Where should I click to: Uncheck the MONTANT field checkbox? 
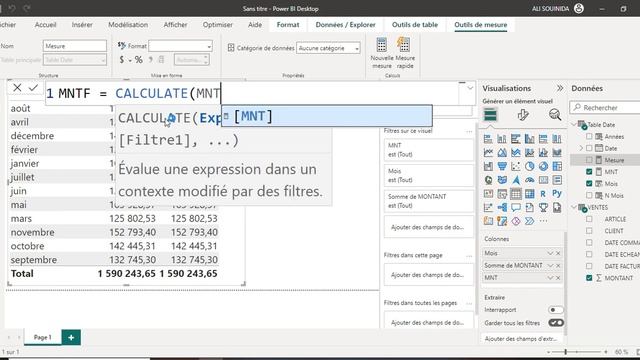(589, 278)
